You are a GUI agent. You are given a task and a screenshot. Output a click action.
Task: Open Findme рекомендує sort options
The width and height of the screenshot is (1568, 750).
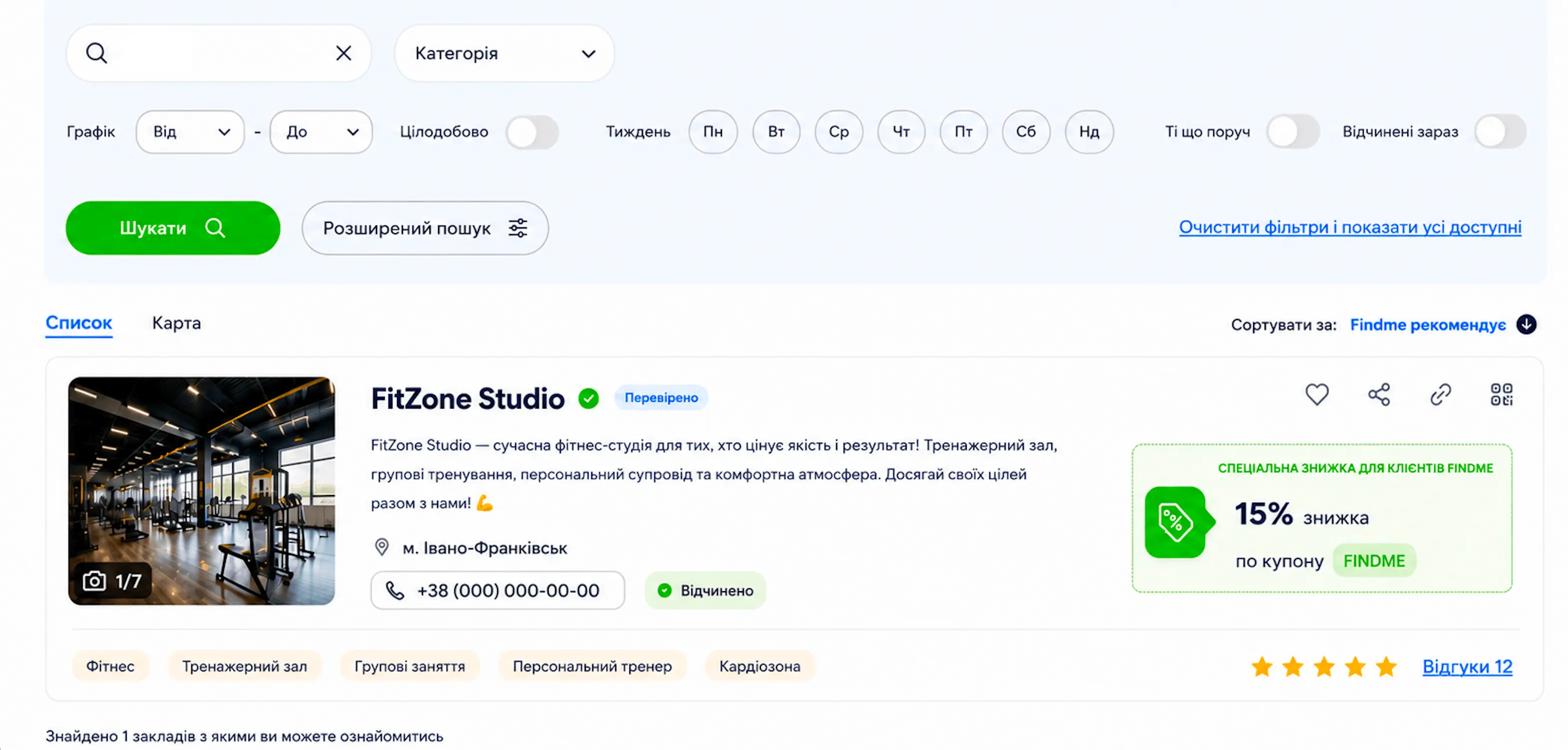[x=1428, y=324]
